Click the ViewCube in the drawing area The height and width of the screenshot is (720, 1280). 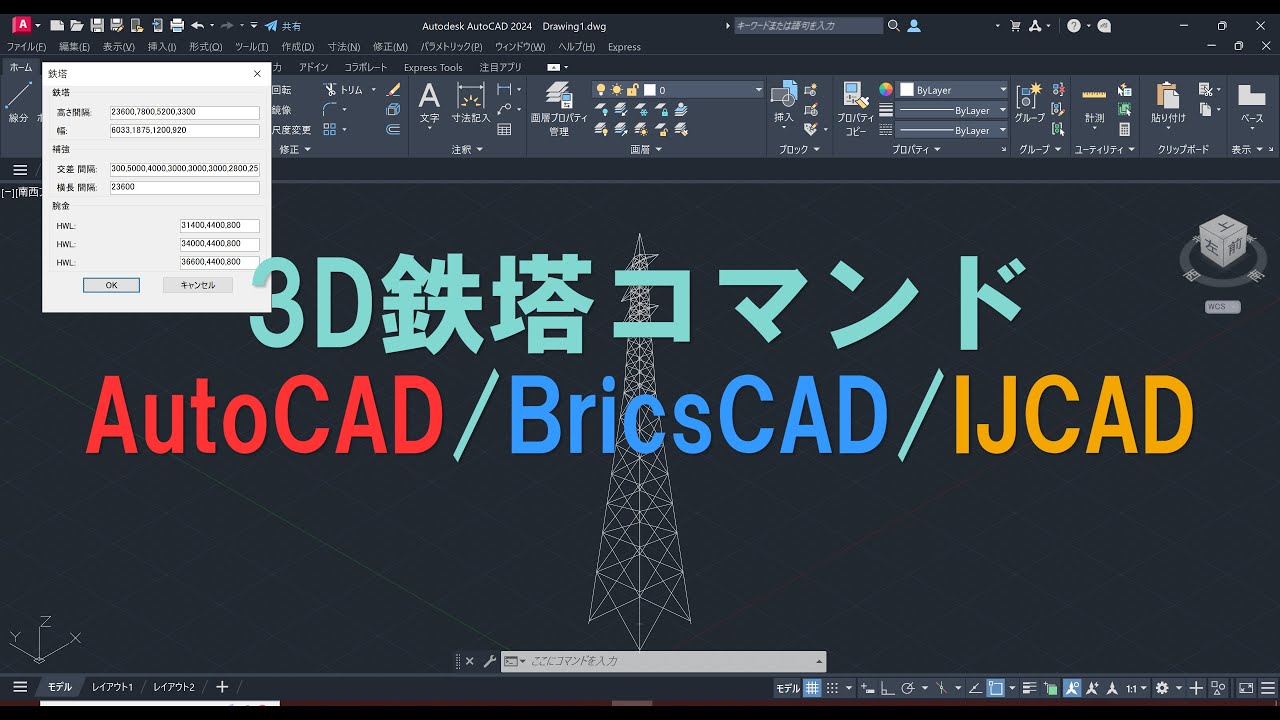[1222, 247]
